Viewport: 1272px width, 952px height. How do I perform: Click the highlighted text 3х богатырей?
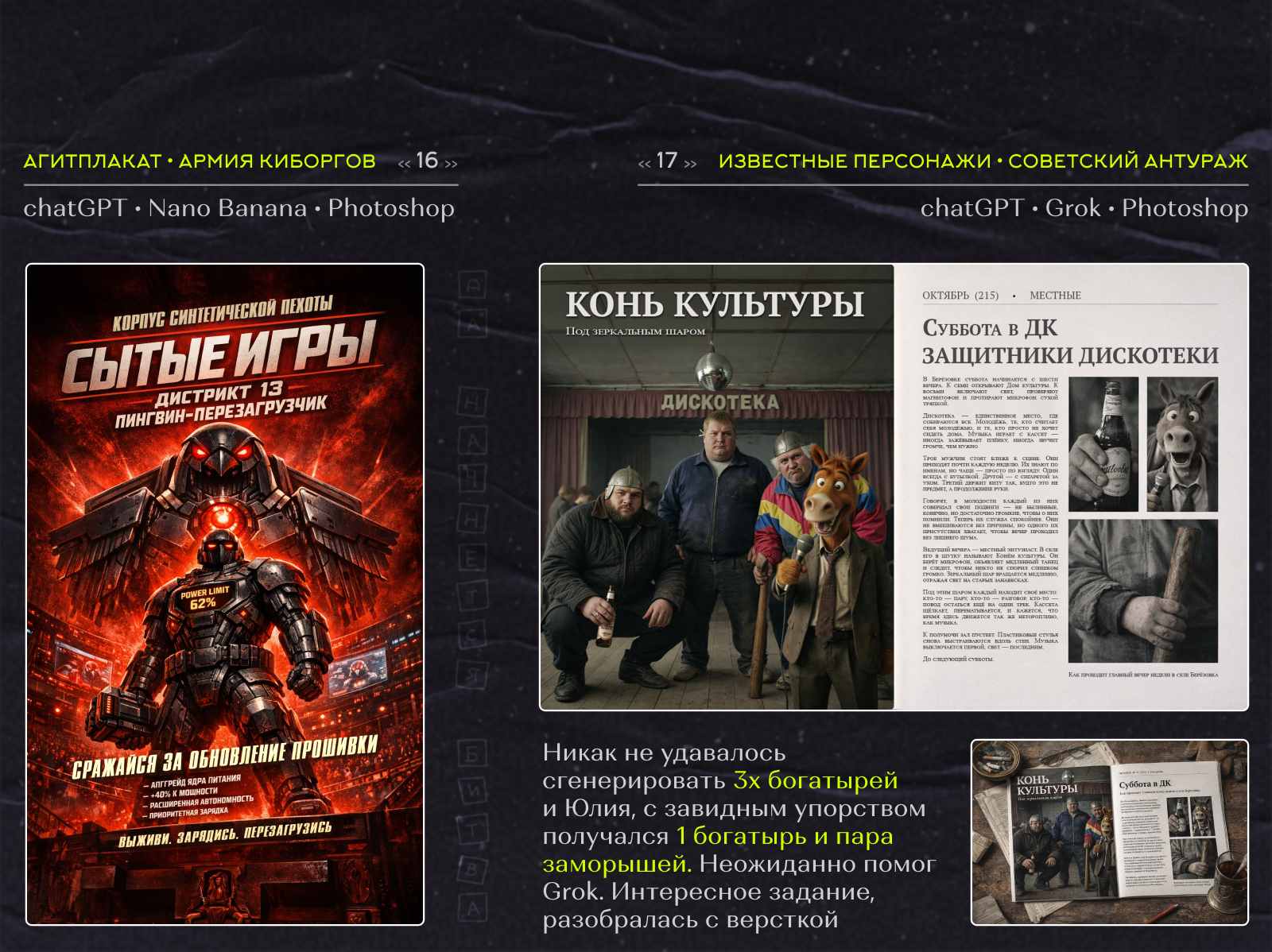(815, 780)
